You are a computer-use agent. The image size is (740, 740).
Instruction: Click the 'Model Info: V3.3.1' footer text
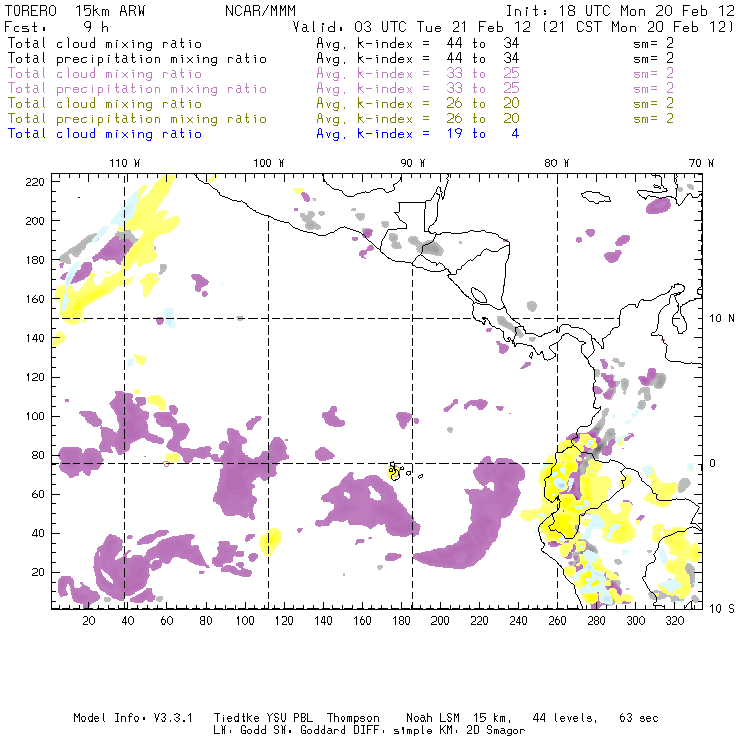(x=133, y=718)
